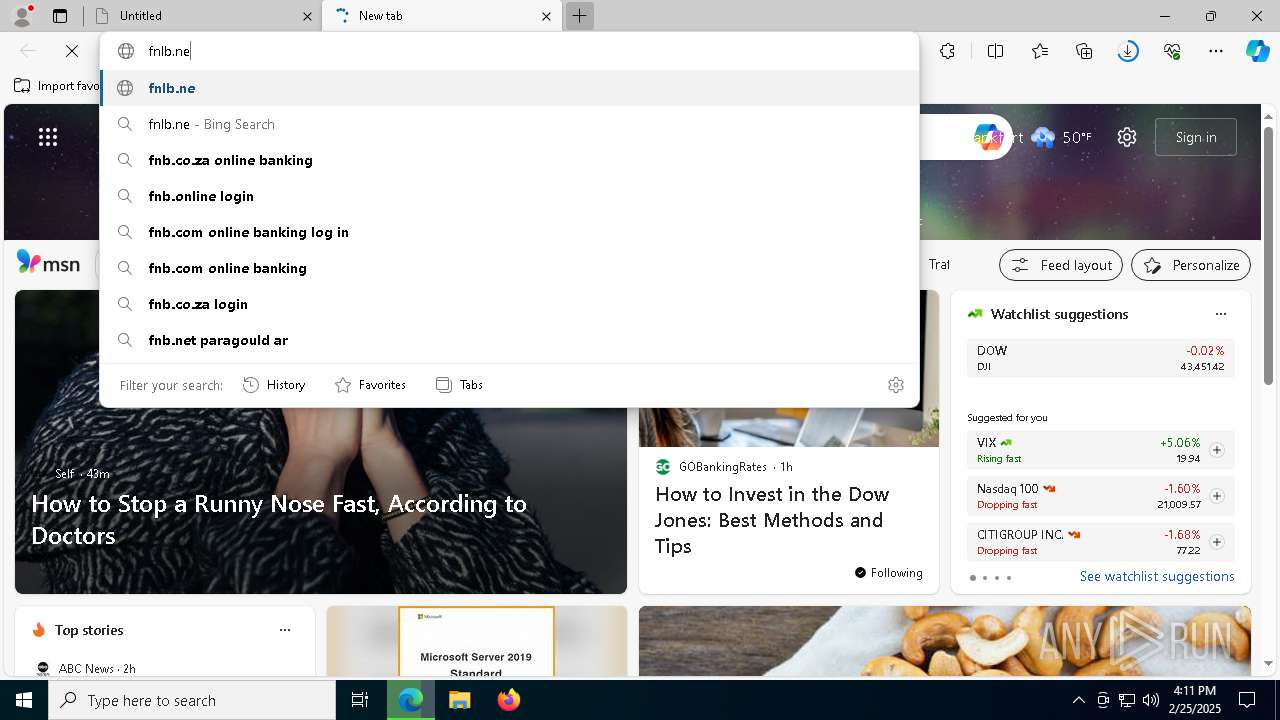This screenshot has height=720, width=1280.
Task: Open the Downloads toolbar icon
Action: point(1128,51)
